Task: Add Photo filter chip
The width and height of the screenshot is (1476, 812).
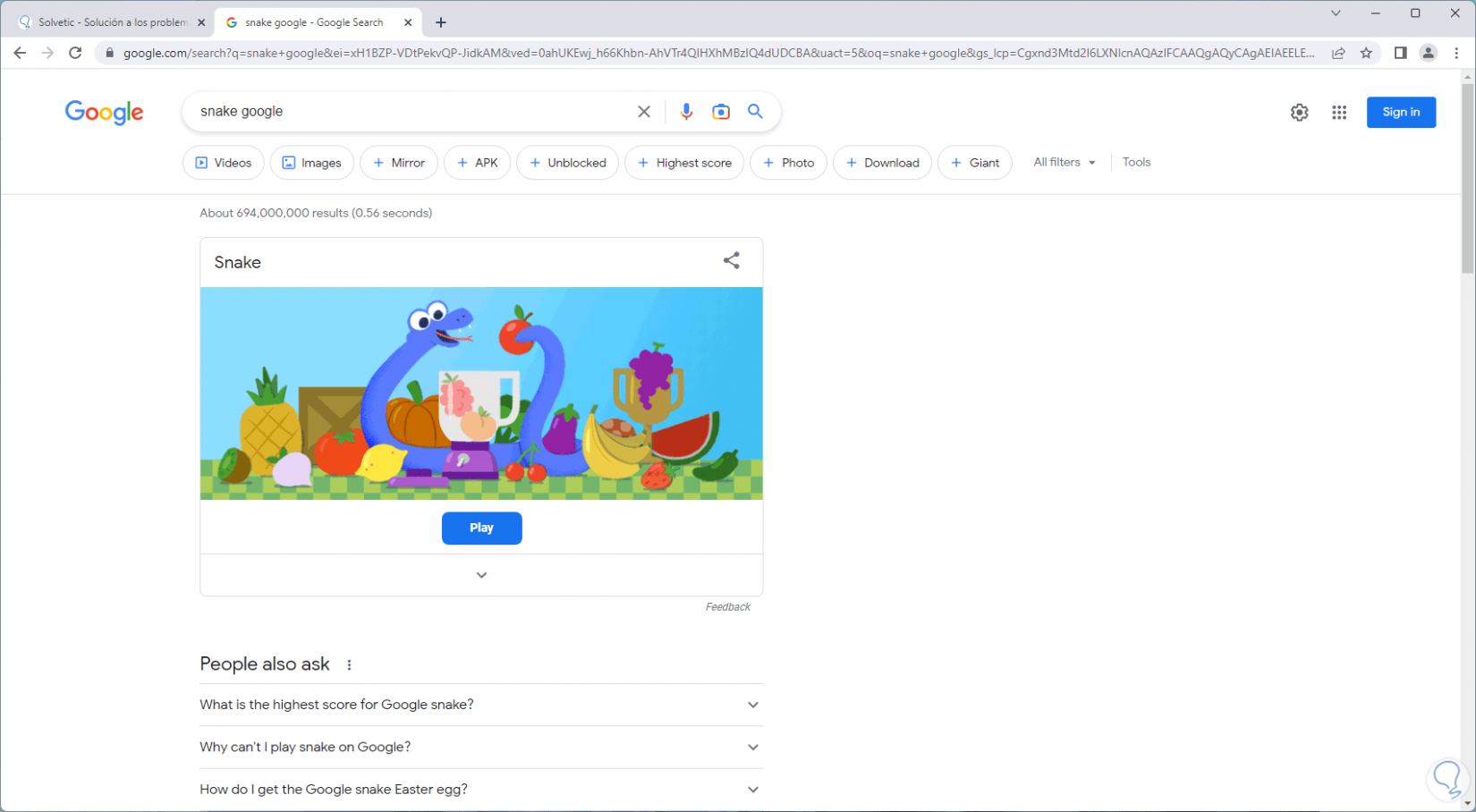Action: pos(789,163)
